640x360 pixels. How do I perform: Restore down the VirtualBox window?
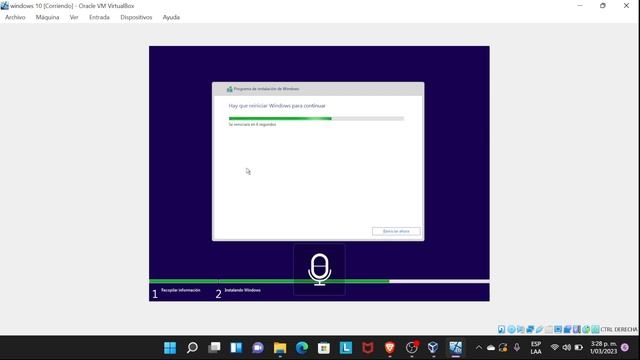603,6
